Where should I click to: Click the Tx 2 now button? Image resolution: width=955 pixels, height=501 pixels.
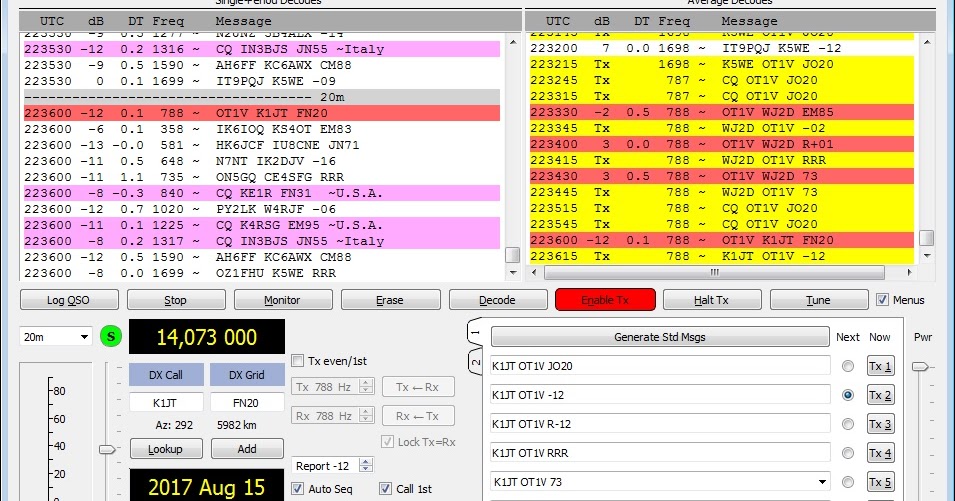(x=881, y=395)
